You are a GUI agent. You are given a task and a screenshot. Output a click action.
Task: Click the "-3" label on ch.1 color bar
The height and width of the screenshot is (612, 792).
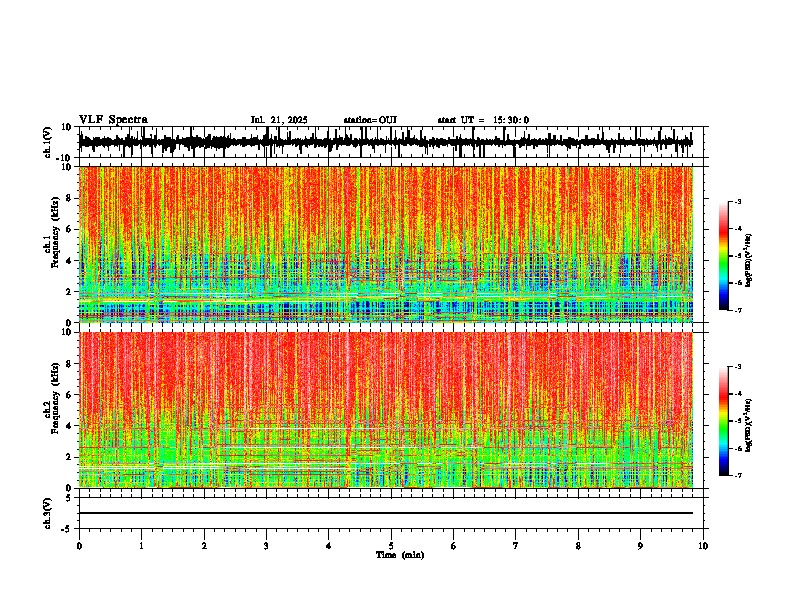pos(738,202)
